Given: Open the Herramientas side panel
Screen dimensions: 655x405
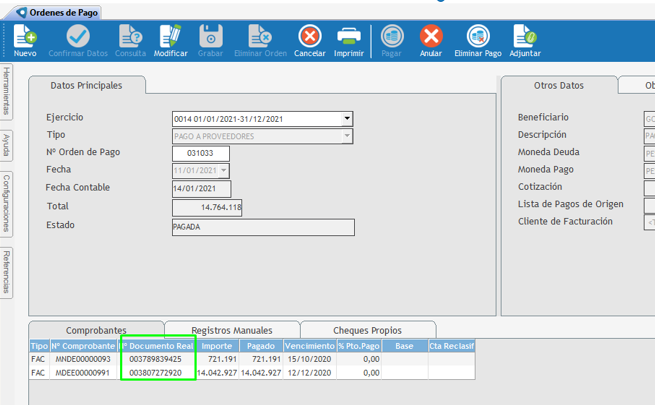Looking at the screenshot, I should coord(7,91).
